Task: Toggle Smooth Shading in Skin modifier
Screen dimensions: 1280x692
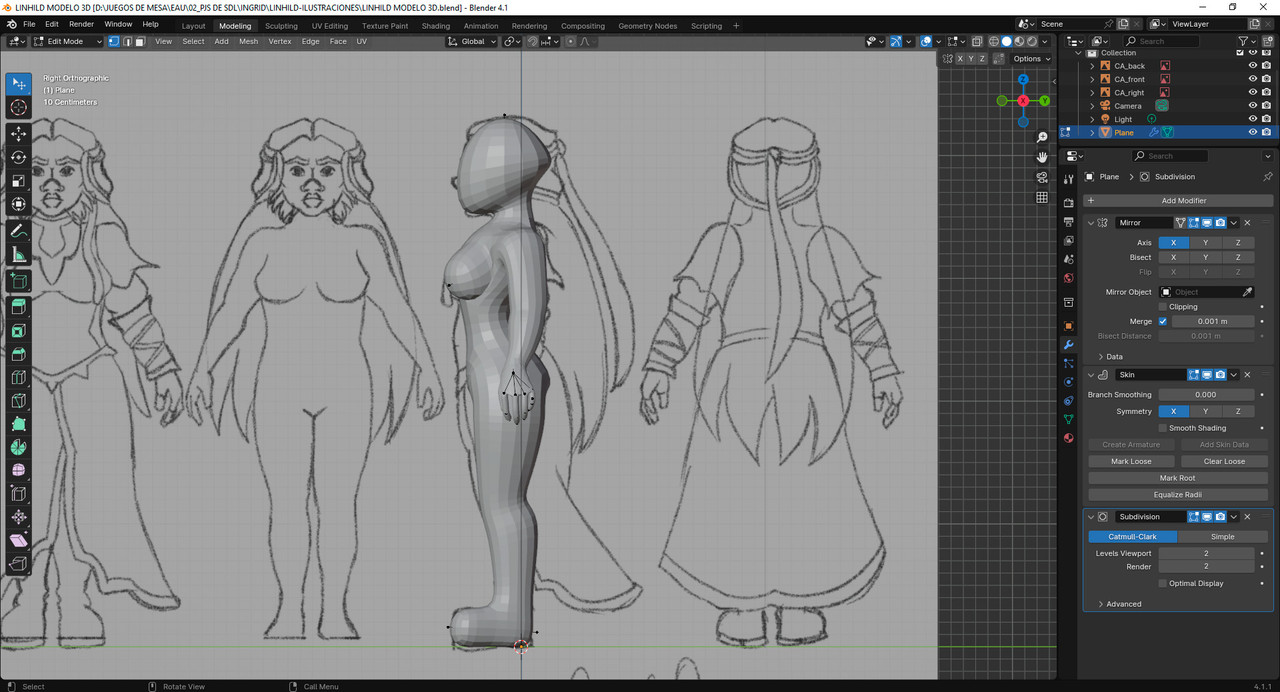Action: [x=1163, y=428]
